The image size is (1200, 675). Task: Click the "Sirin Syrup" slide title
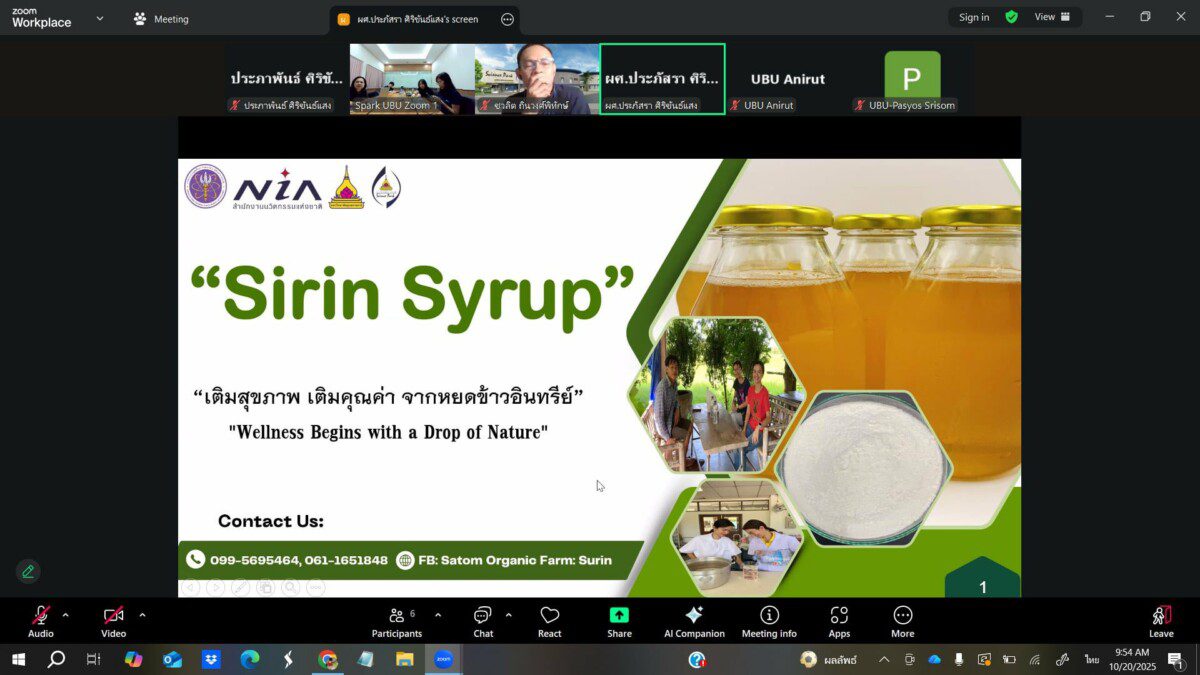point(412,294)
